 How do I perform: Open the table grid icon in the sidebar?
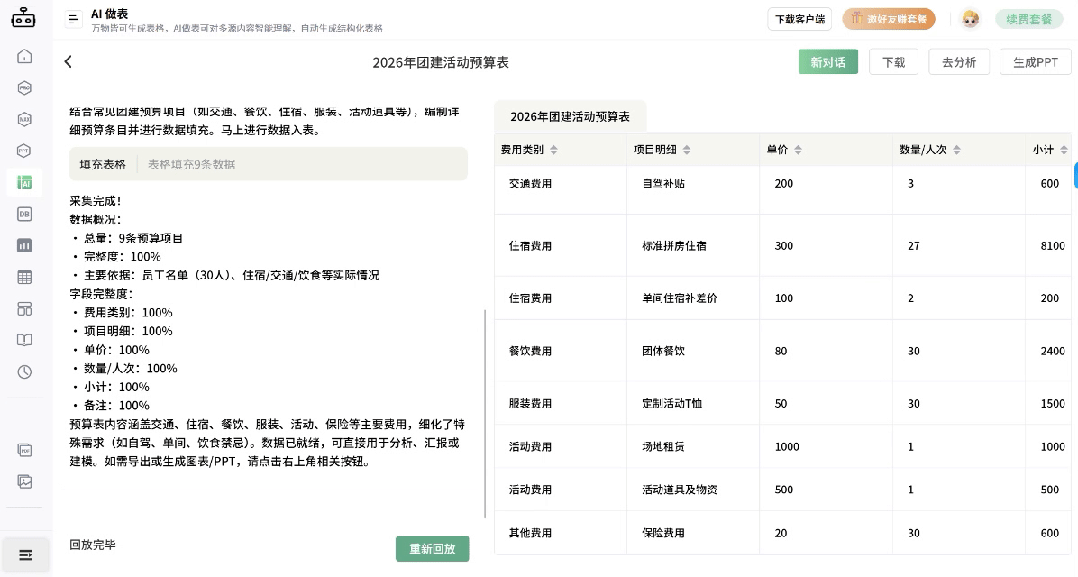pos(24,276)
